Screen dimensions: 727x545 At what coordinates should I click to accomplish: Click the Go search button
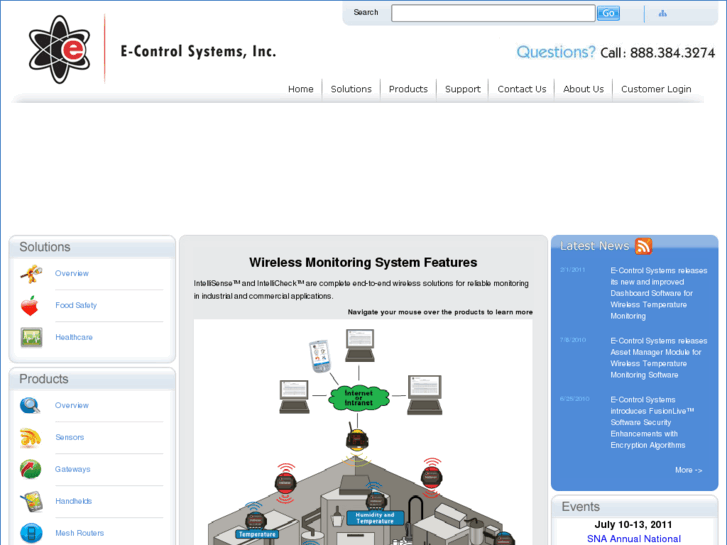(x=608, y=13)
